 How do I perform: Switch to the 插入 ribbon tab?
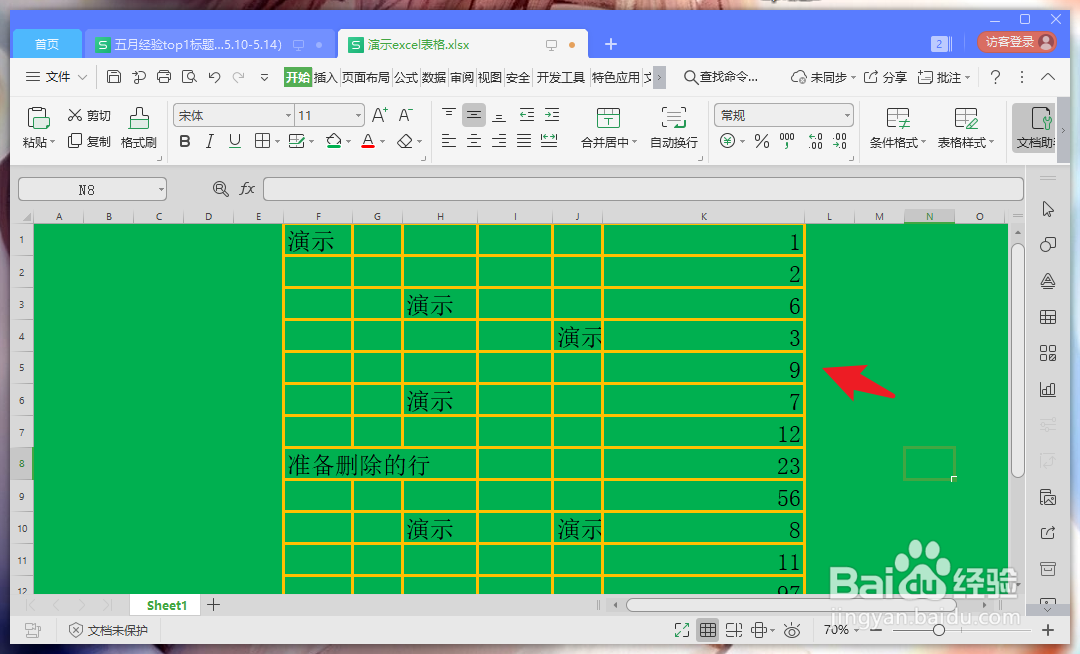tap(325, 77)
